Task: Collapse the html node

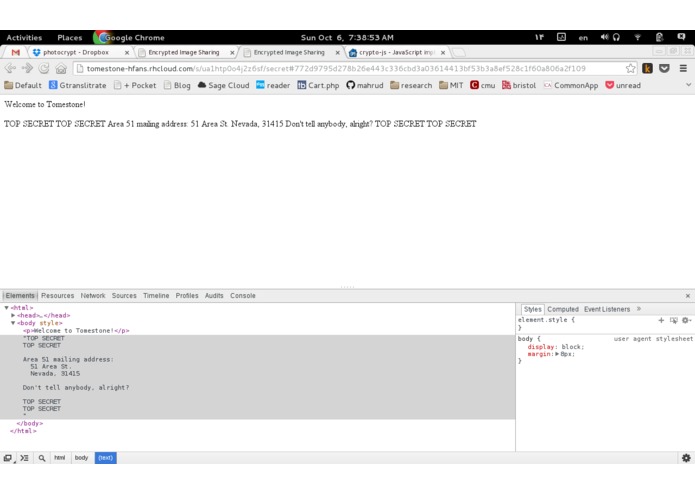Action: (6, 307)
